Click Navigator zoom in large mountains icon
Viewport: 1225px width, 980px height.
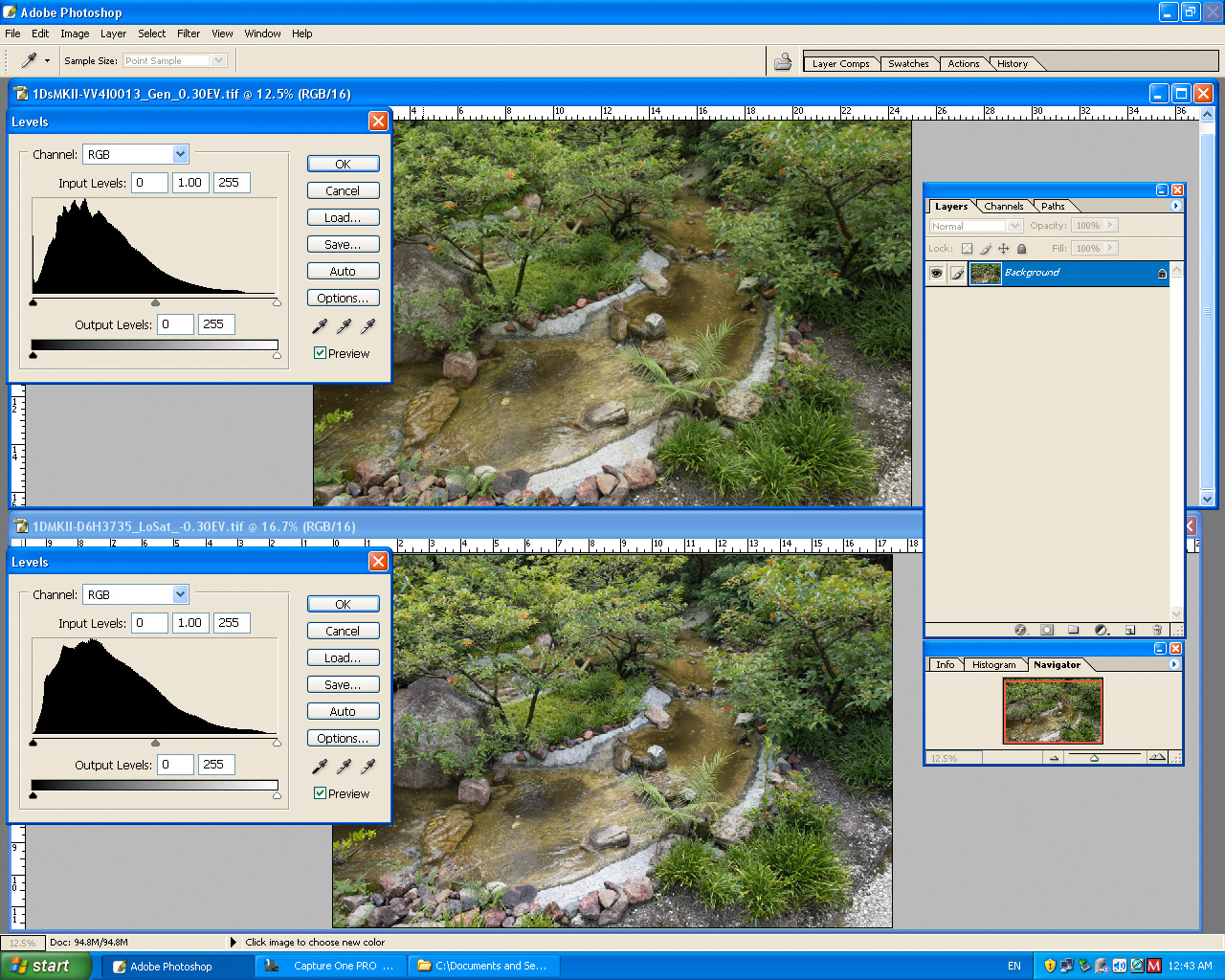point(1157,757)
